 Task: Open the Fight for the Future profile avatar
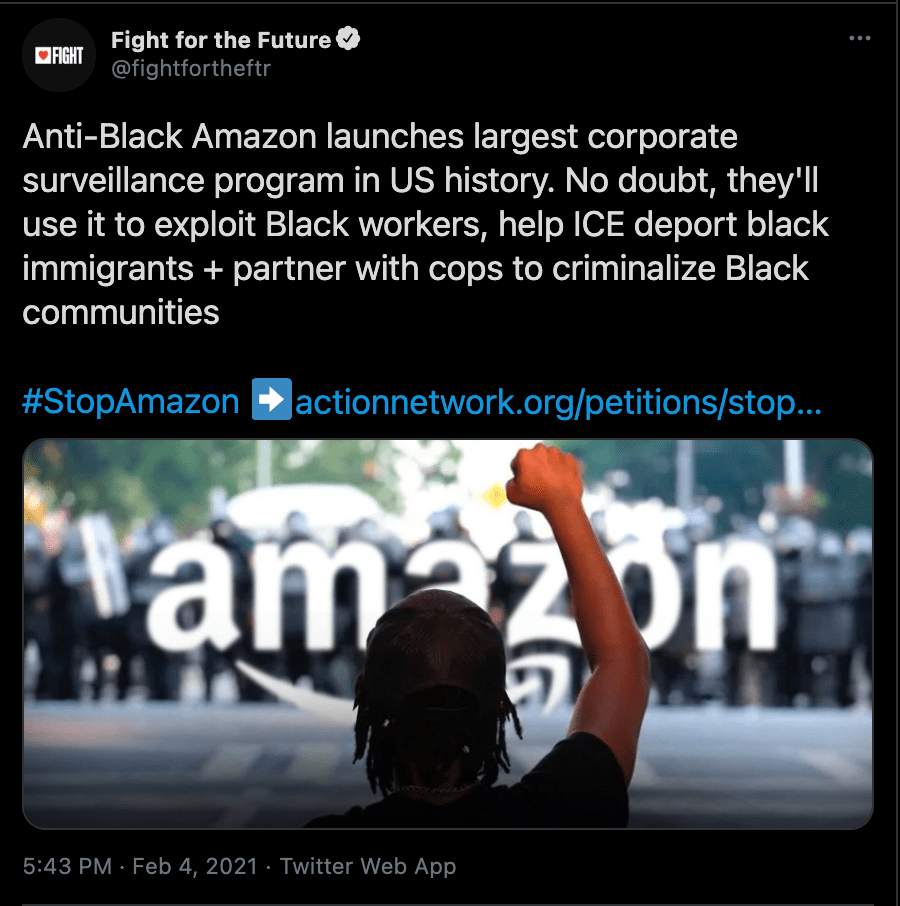(x=59, y=55)
